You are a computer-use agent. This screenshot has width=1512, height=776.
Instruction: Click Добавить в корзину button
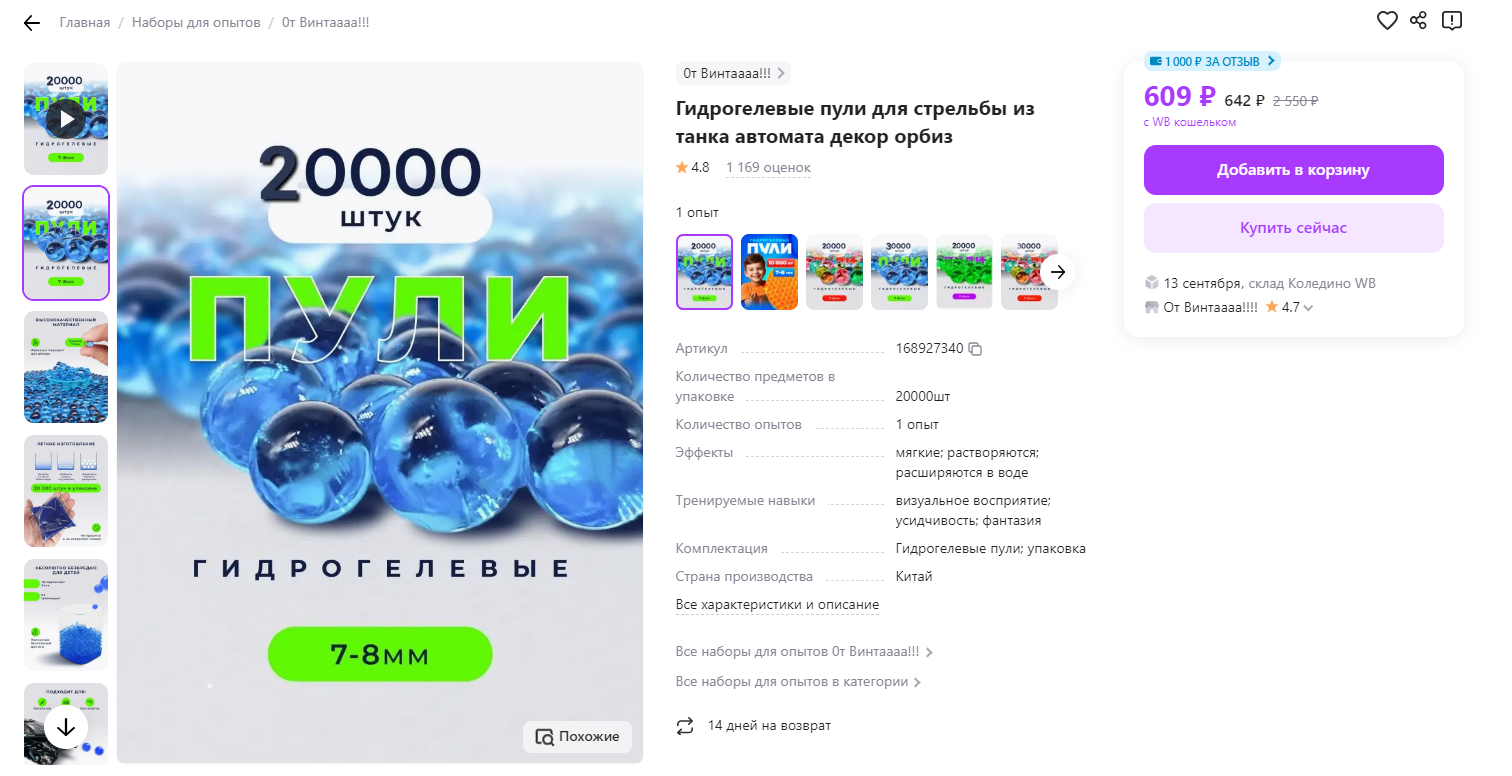click(x=1294, y=170)
